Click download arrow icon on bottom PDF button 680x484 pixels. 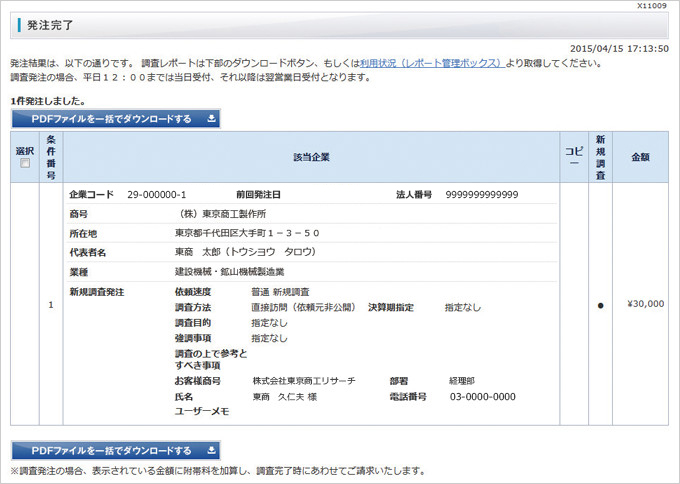(x=211, y=450)
